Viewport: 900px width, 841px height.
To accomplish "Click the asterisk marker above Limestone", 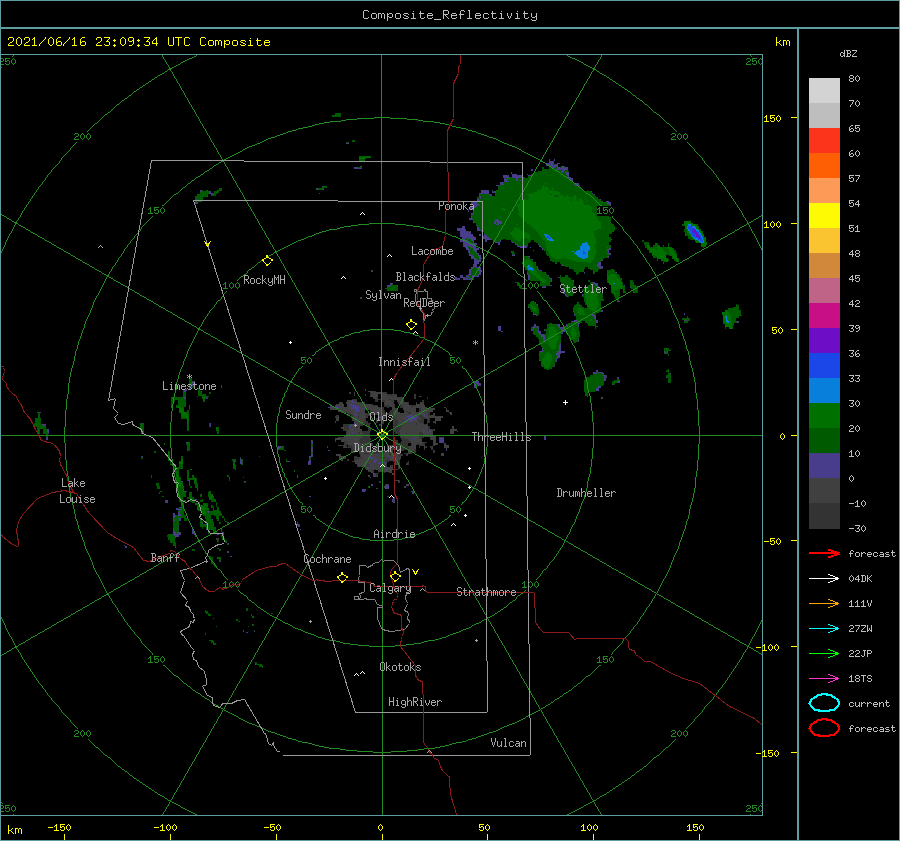I will click(x=189, y=377).
